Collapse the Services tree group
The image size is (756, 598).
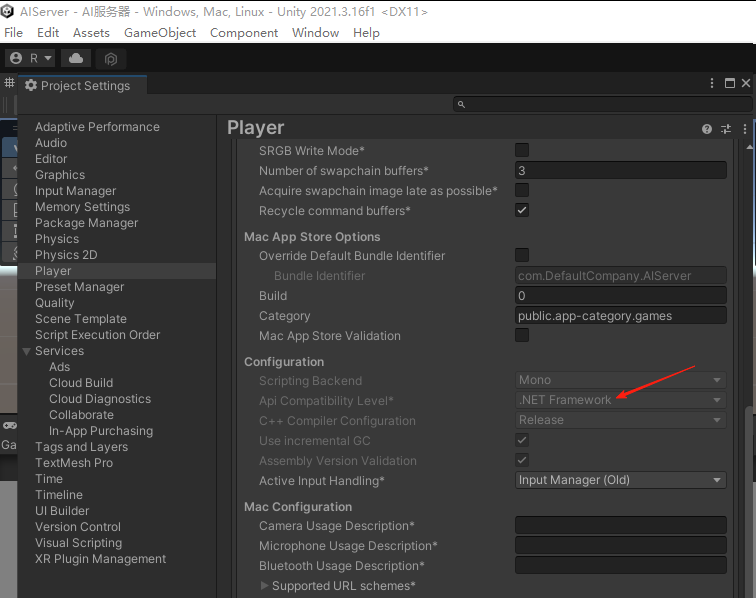tap(27, 351)
